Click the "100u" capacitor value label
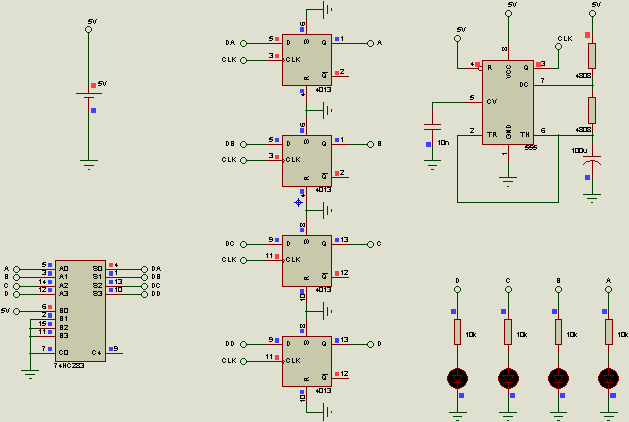The image size is (629, 422). tap(579, 151)
